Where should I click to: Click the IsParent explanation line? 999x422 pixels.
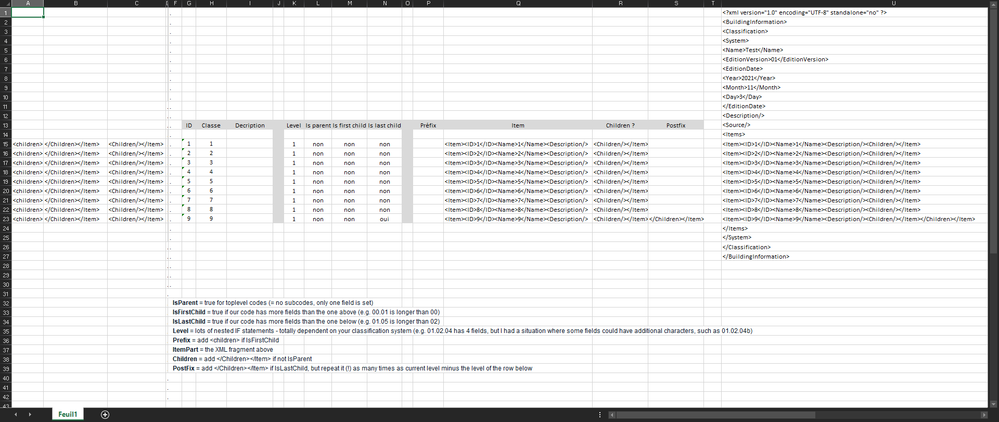click(x=273, y=303)
